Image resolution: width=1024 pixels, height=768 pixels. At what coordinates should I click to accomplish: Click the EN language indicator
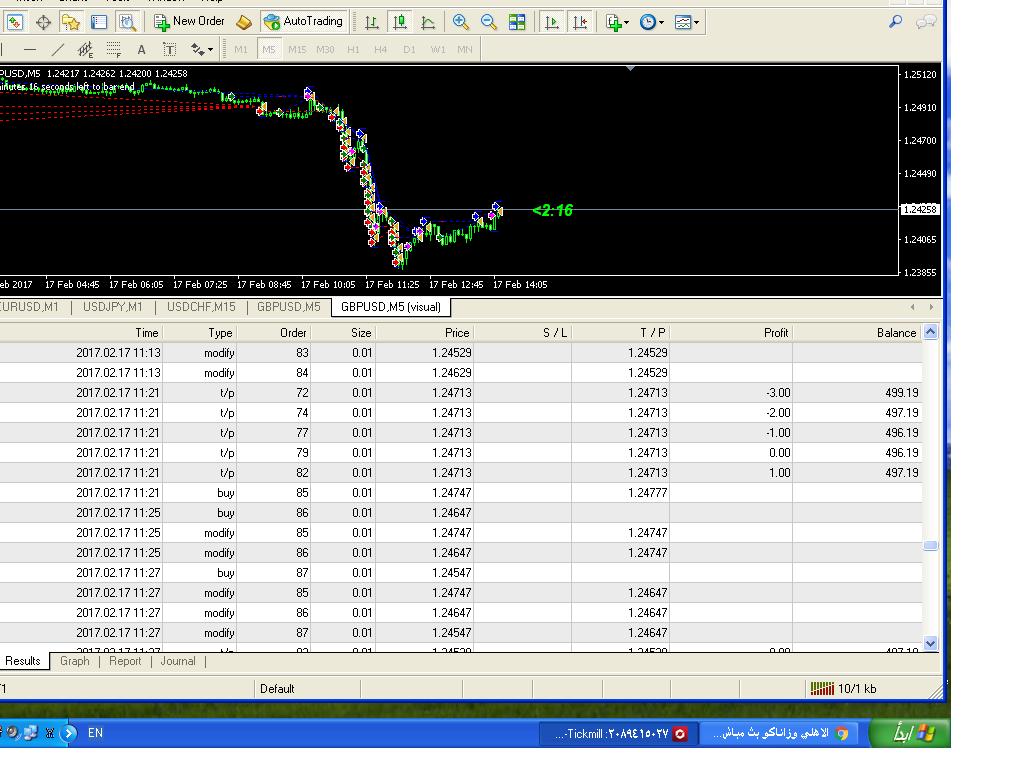pyautogui.click(x=95, y=733)
